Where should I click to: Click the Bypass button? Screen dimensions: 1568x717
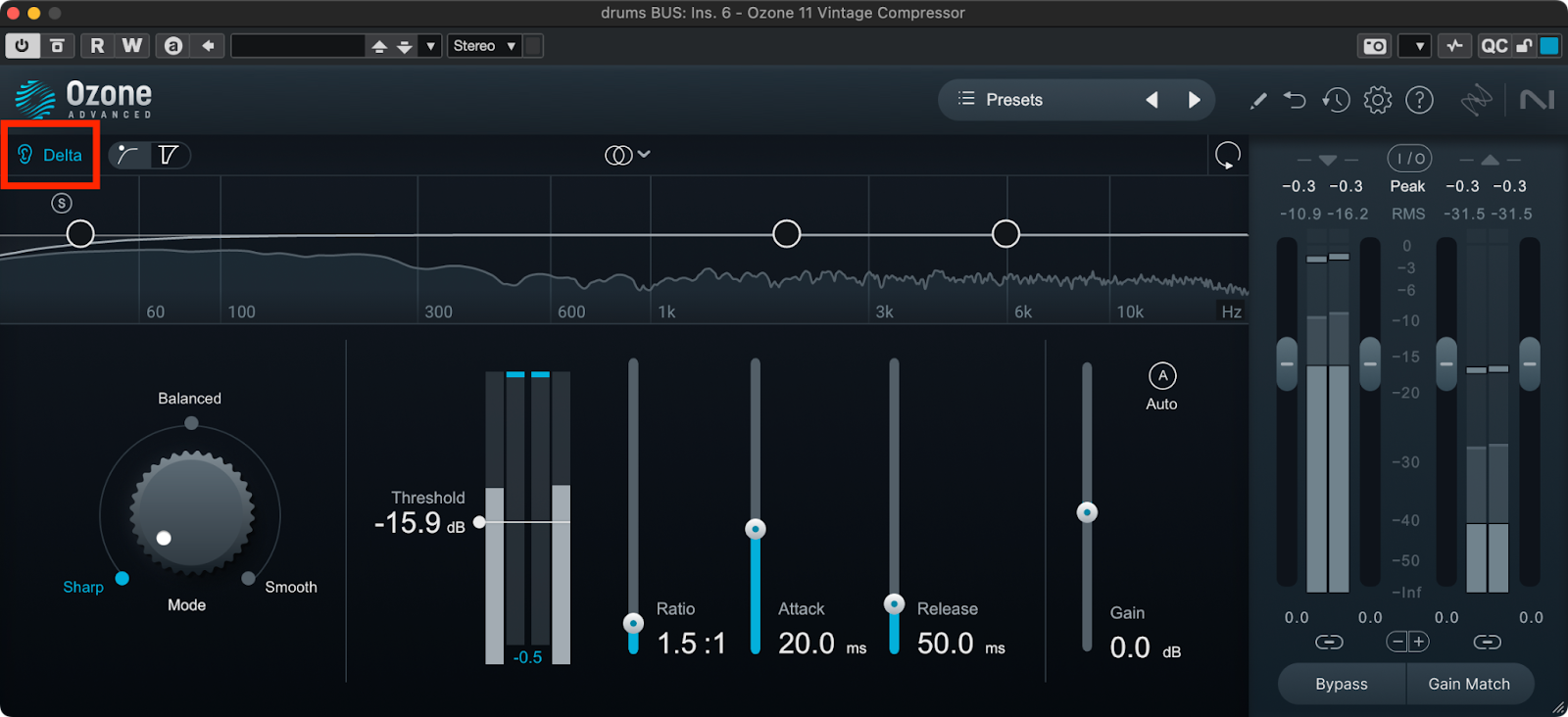coord(1341,684)
